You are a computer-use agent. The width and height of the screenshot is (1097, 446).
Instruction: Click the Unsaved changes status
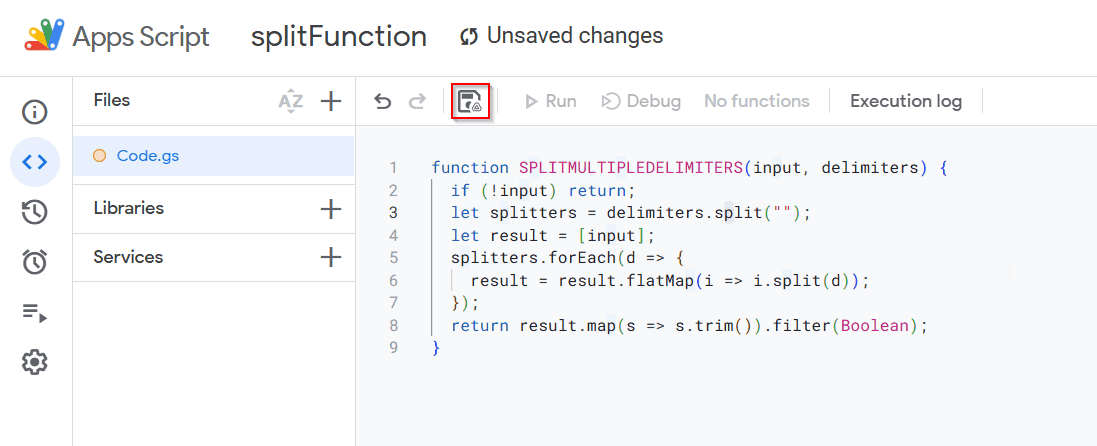tap(561, 35)
